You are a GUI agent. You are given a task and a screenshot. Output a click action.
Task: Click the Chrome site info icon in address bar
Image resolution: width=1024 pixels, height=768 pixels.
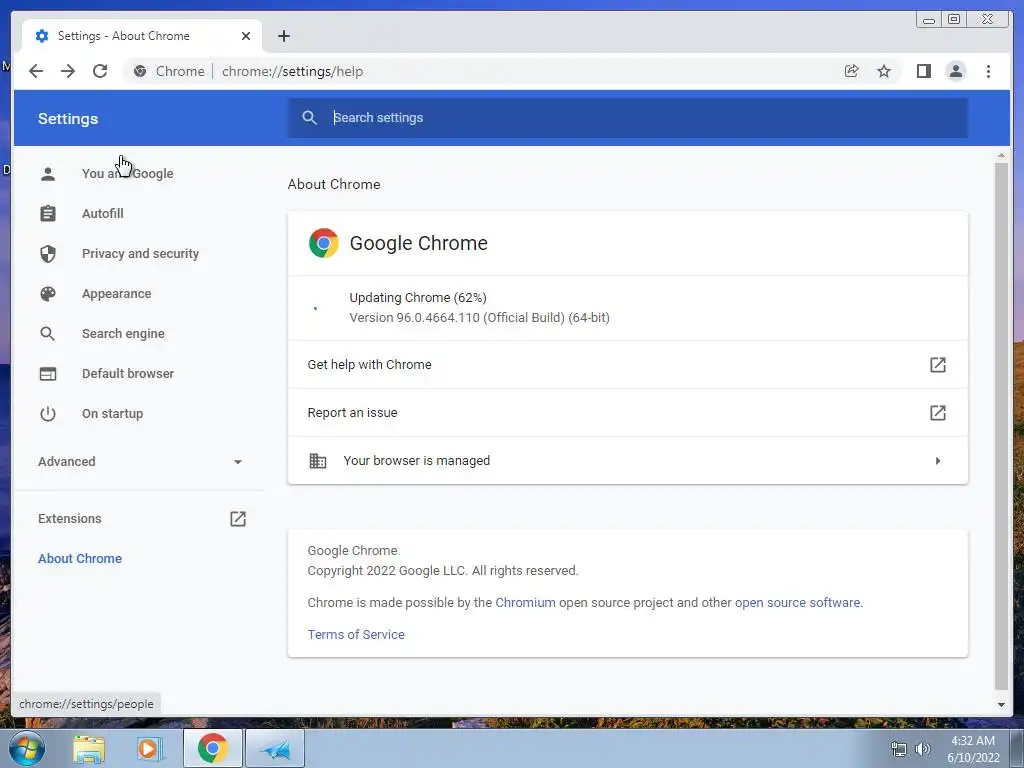140,71
